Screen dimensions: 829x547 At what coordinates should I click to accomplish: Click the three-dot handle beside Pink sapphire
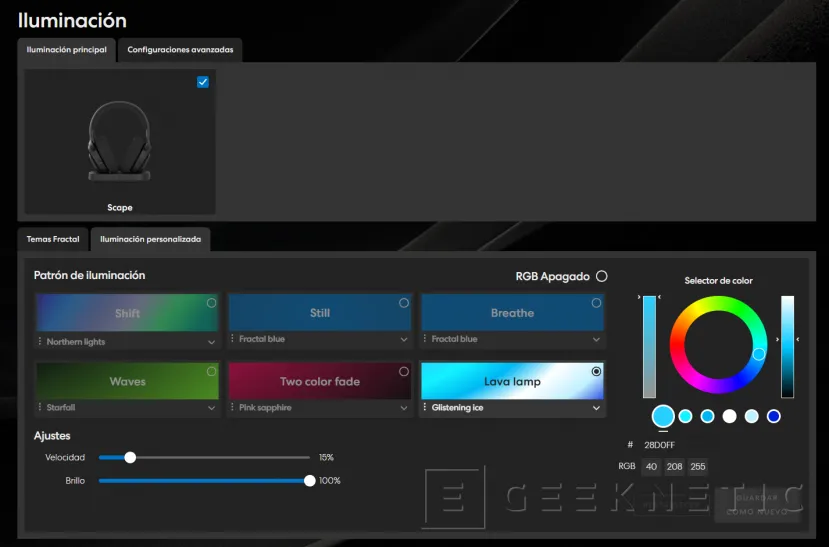click(233, 408)
